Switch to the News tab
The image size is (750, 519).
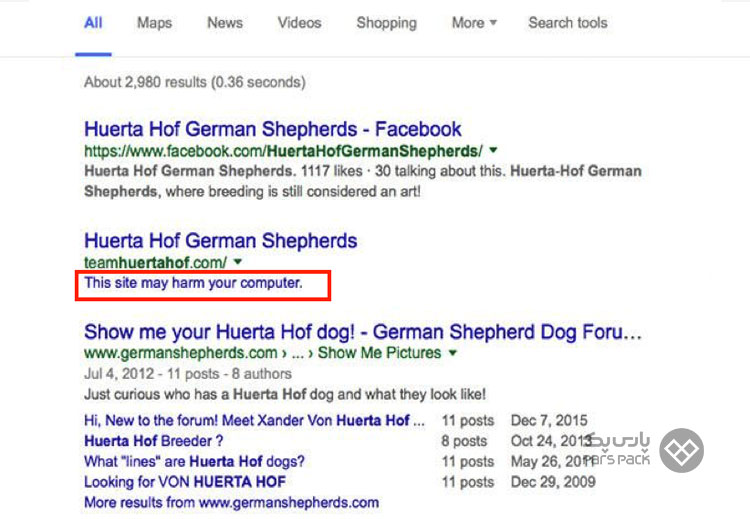coord(225,22)
